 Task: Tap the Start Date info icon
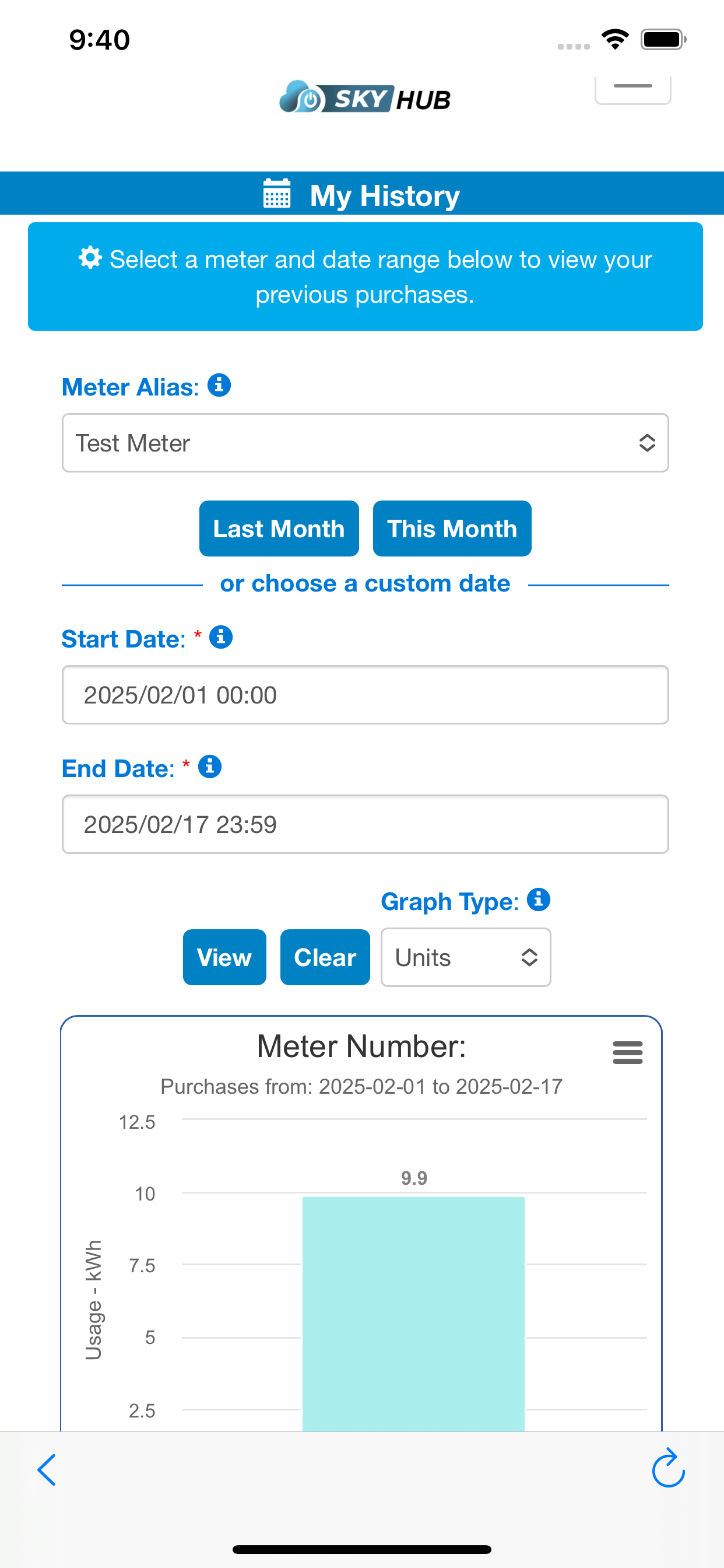tap(221, 638)
